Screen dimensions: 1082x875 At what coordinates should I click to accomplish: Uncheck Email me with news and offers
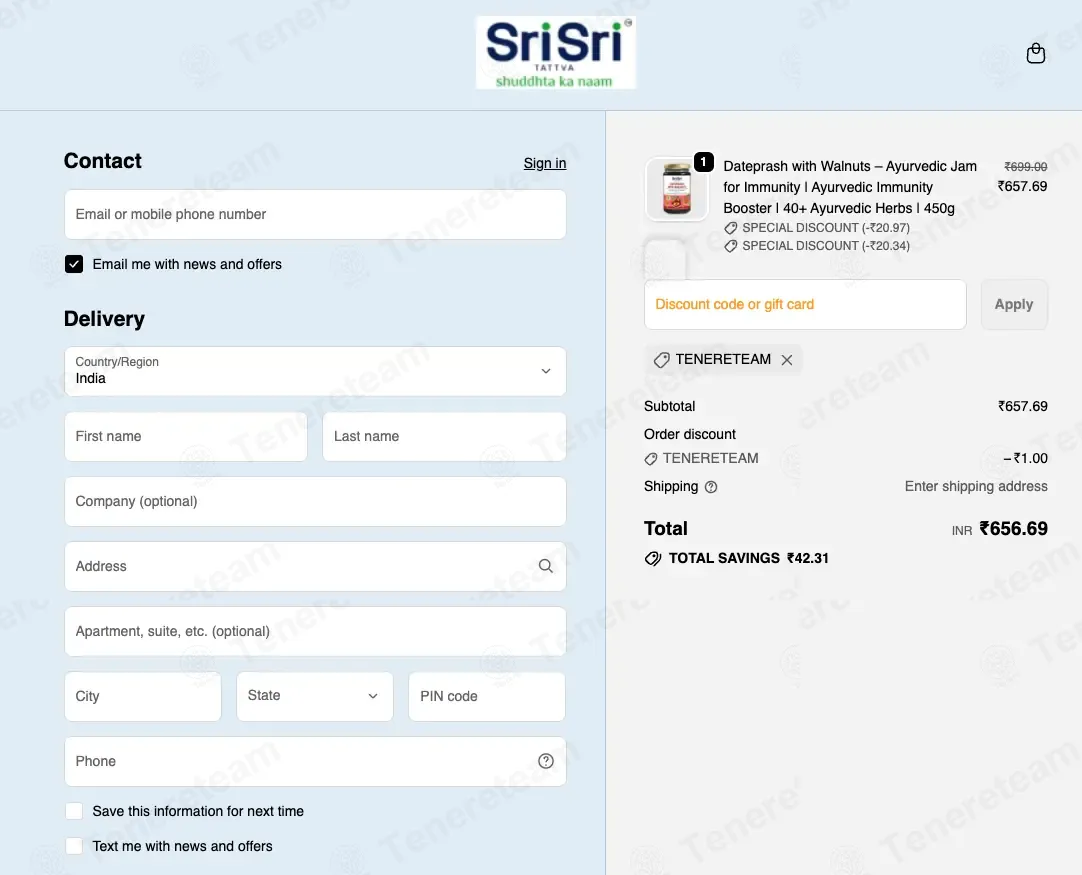coord(74,264)
